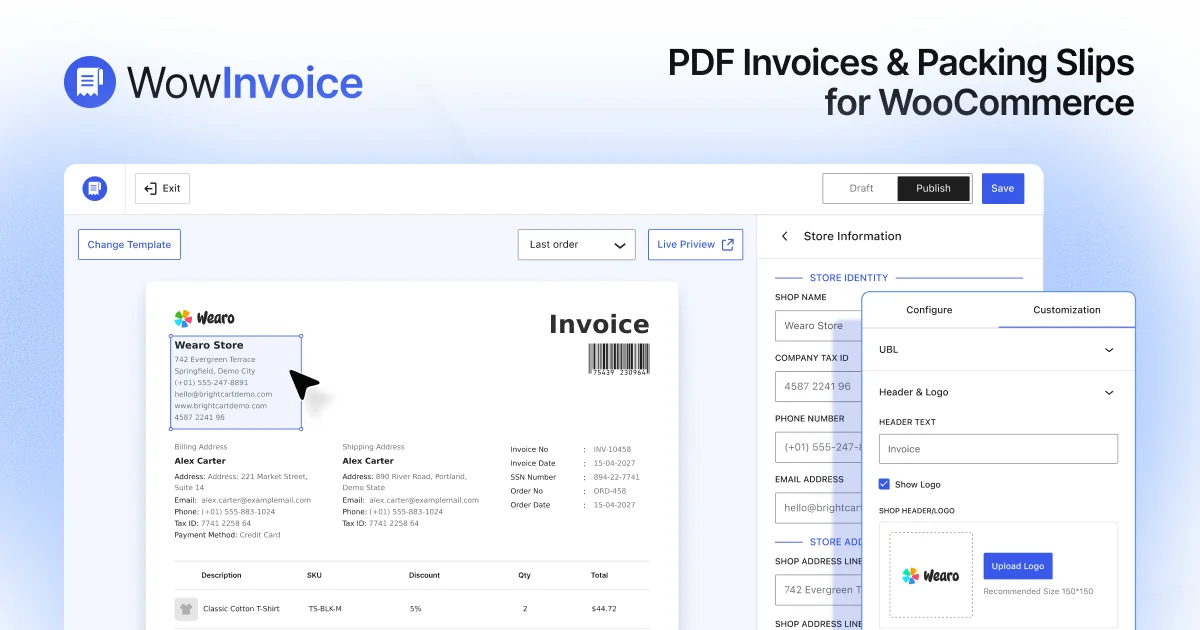Click the Upload Logo button
Image resolution: width=1200 pixels, height=630 pixels.
point(1018,566)
